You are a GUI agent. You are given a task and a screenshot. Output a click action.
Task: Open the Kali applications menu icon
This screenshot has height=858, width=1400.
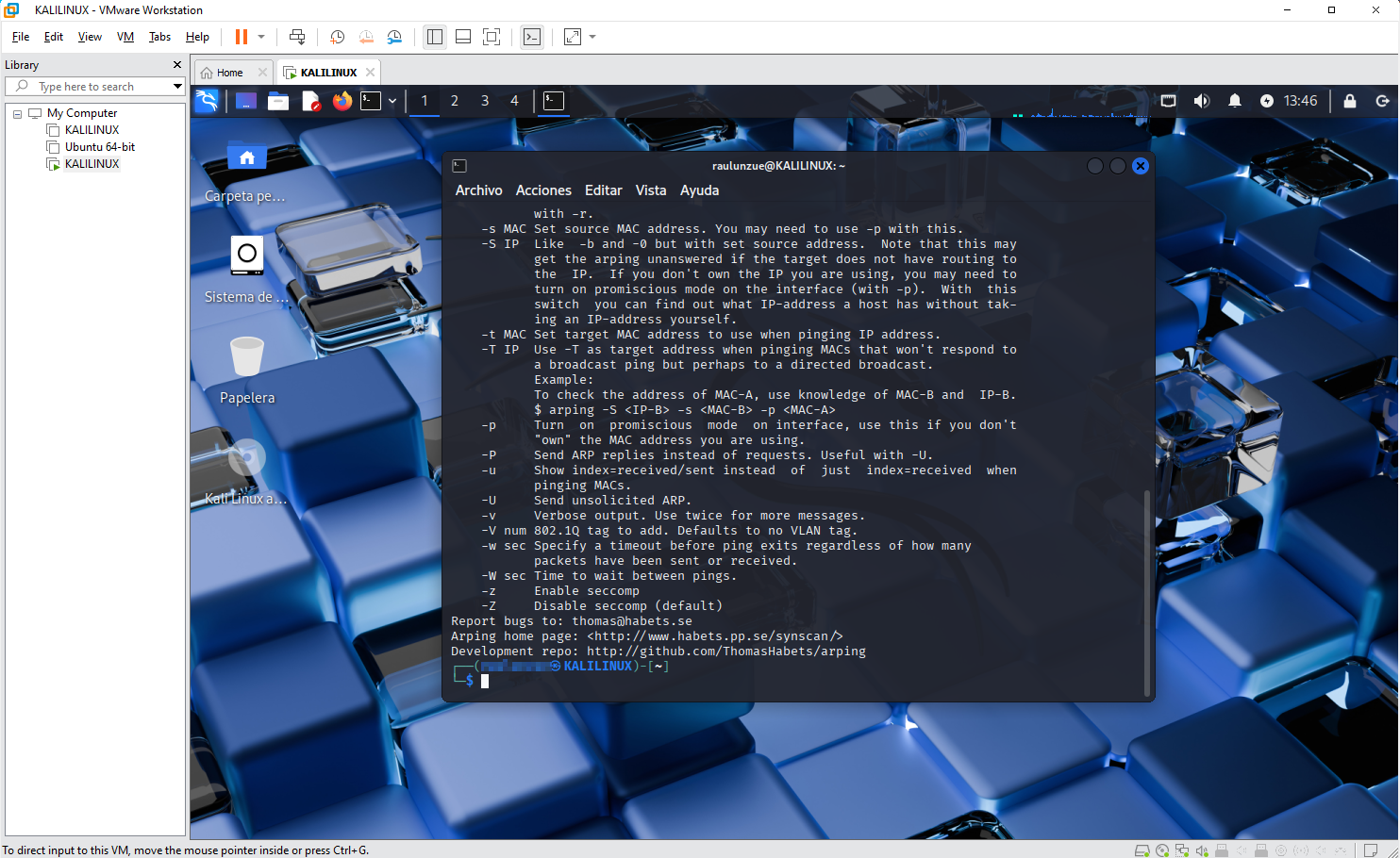click(x=207, y=101)
